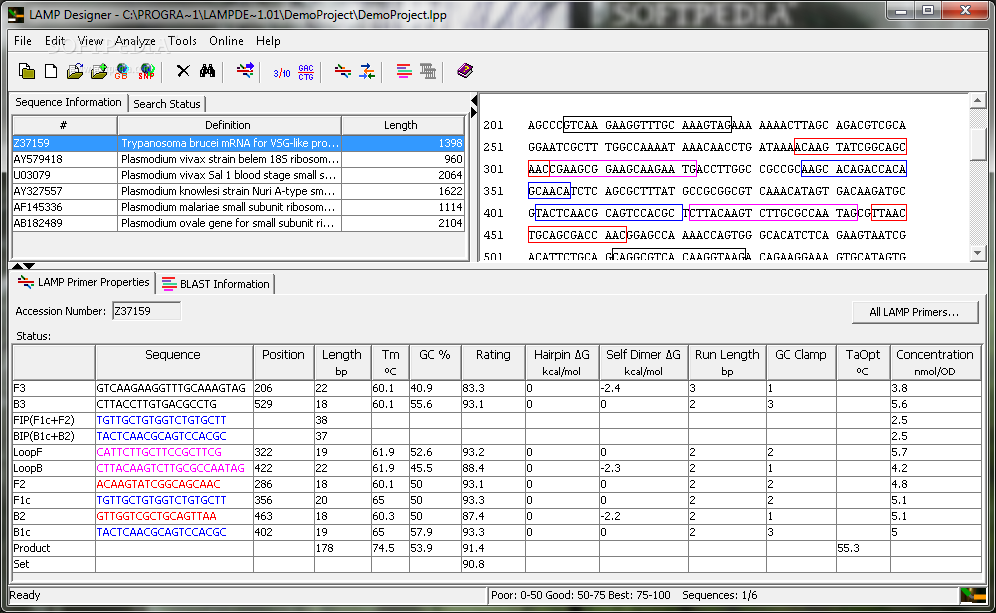Click the GAC/CTG double strand icon
The width and height of the screenshot is (996, 613).
[x=306, y=72]
